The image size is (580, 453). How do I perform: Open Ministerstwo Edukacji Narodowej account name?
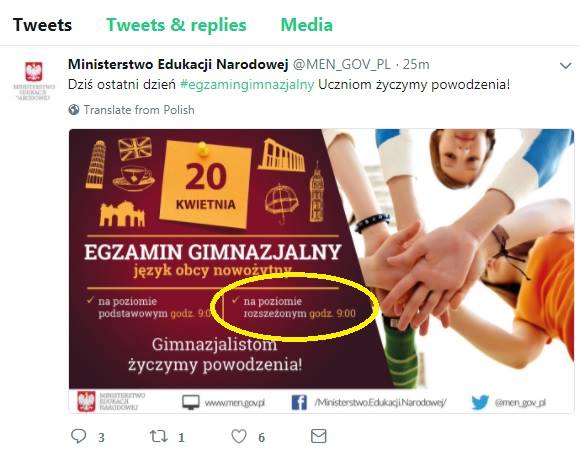[x=178, y=64]
